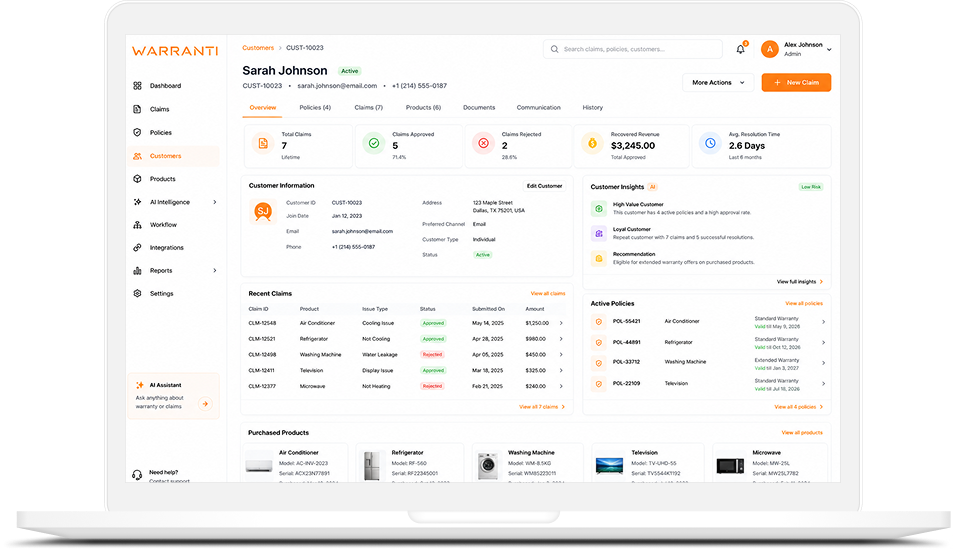Viewport: 953px width, 549px height.
Task: Click the View all 7 claims link
Action: click(x=542, y=407)
